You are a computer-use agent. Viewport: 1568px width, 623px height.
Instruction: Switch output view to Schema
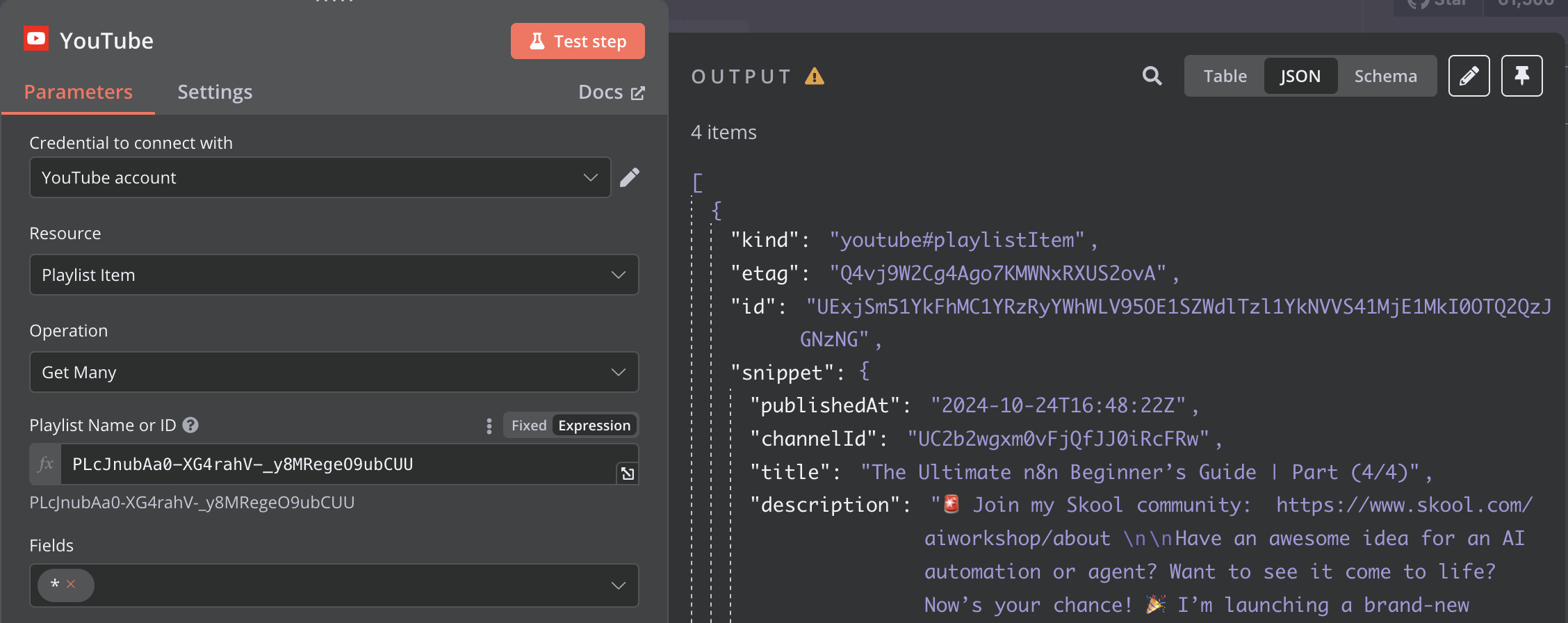(1385, 76)
